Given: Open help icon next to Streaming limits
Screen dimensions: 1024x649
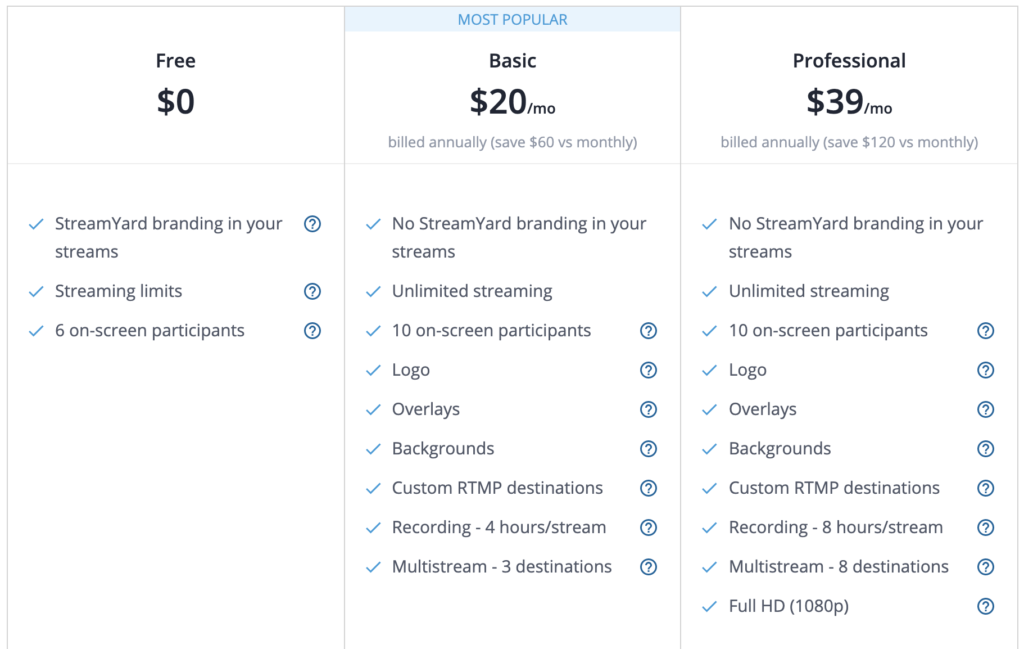Looking at the screenshot, I should coord(312,291).
